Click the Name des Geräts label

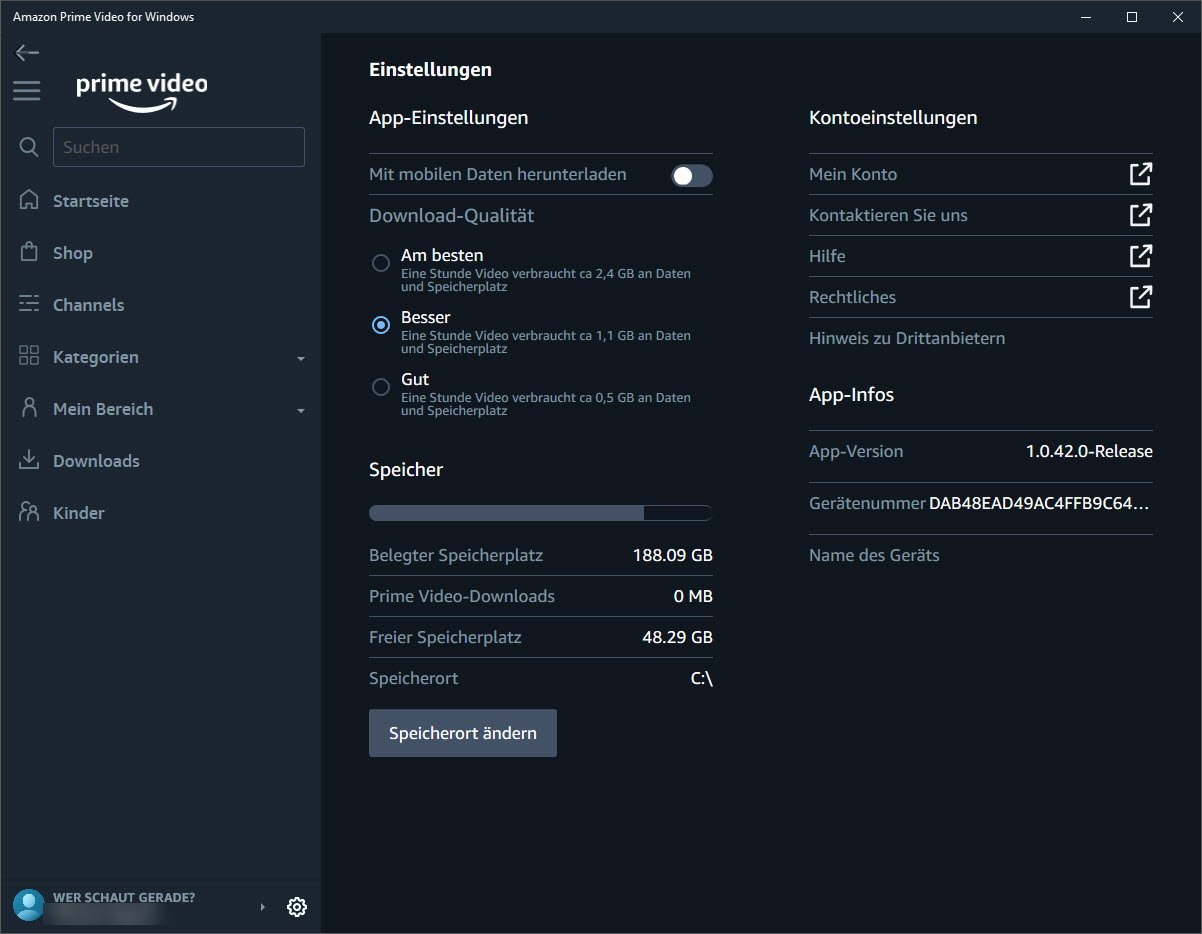point(874,555)
